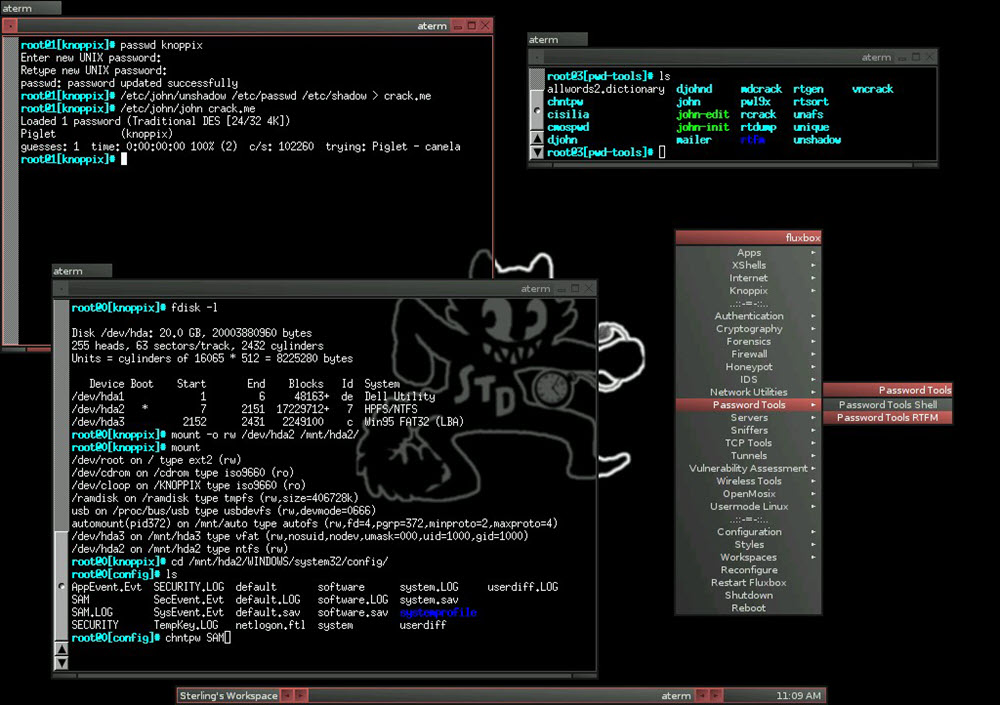
Task: Expand submenu arrow for Servers
Action: [x=813, y=418]
